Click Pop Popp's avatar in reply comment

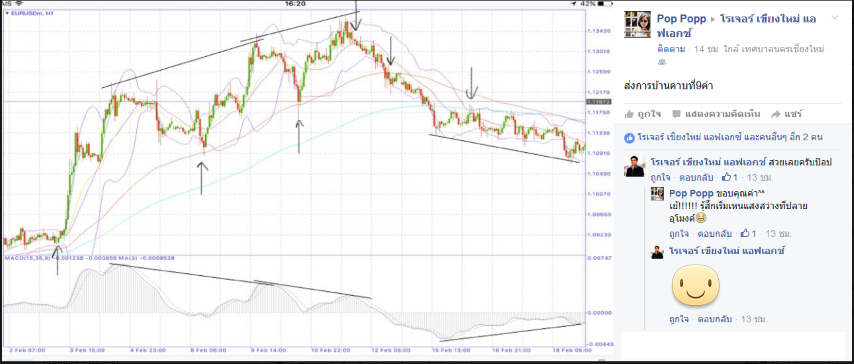tap(657, 194)
